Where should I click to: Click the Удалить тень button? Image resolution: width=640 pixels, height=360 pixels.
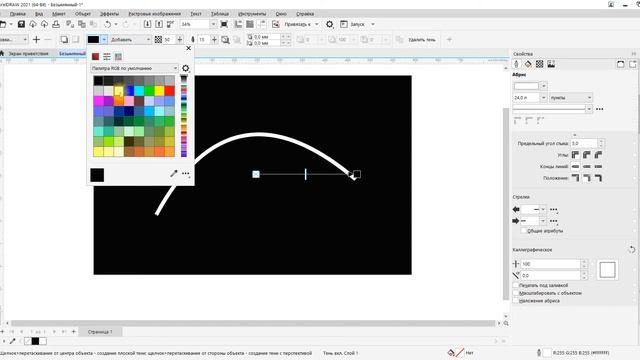(x=422, y=40)
